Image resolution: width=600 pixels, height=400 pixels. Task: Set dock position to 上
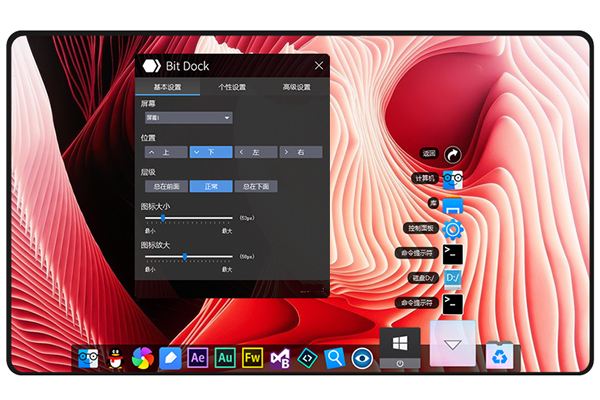tap(165, 152)
